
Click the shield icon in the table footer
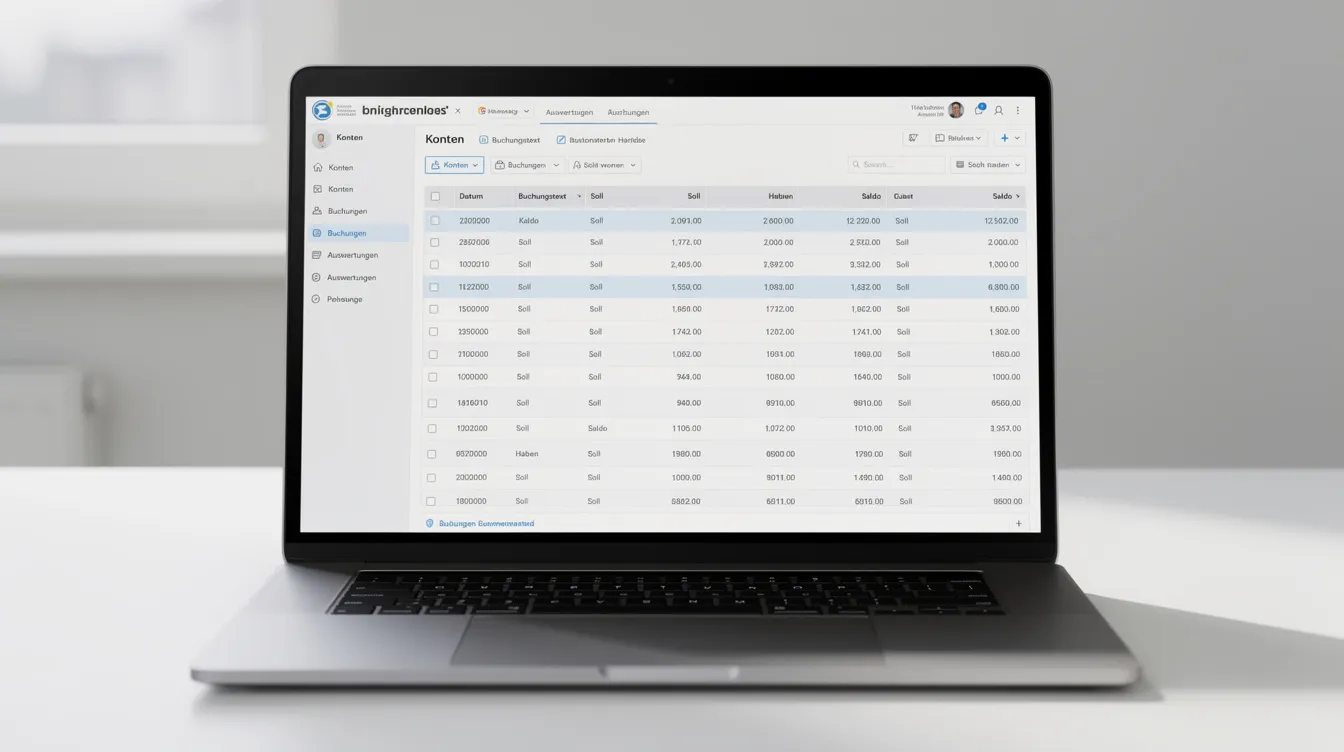click(430, 523)
